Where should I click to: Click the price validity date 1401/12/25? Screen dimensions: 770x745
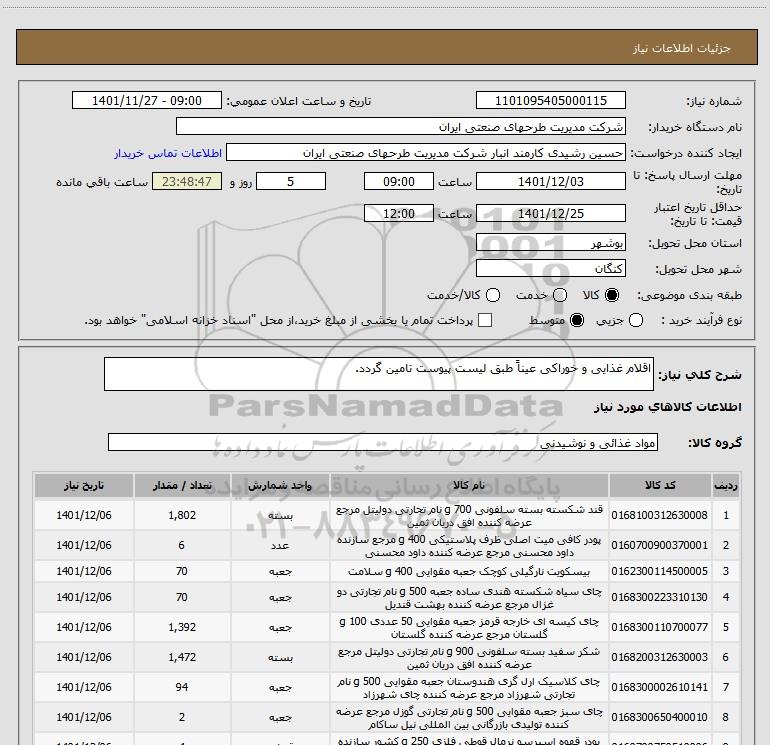pos(550,214)
